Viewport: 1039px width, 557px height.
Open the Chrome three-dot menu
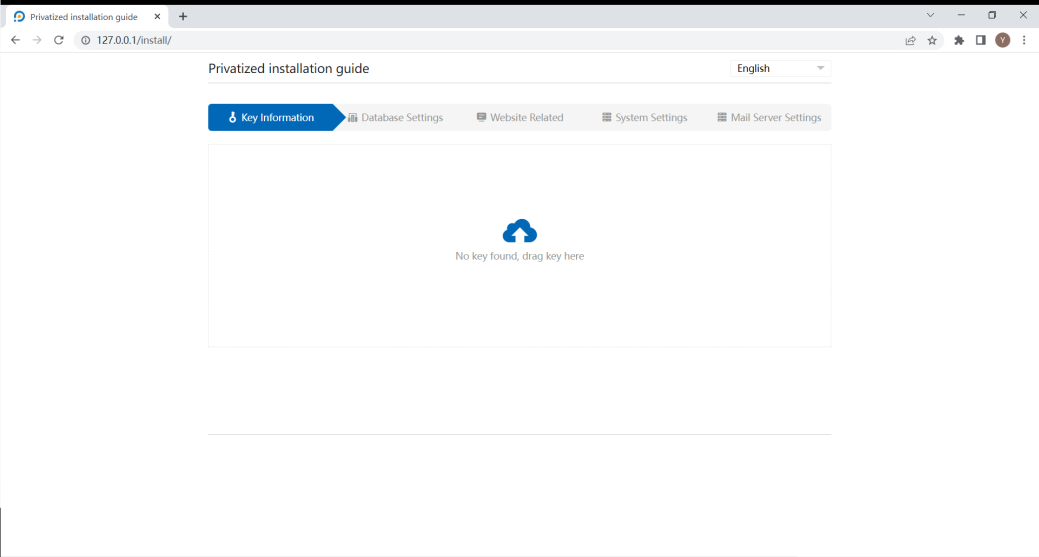coord(1024,40)
